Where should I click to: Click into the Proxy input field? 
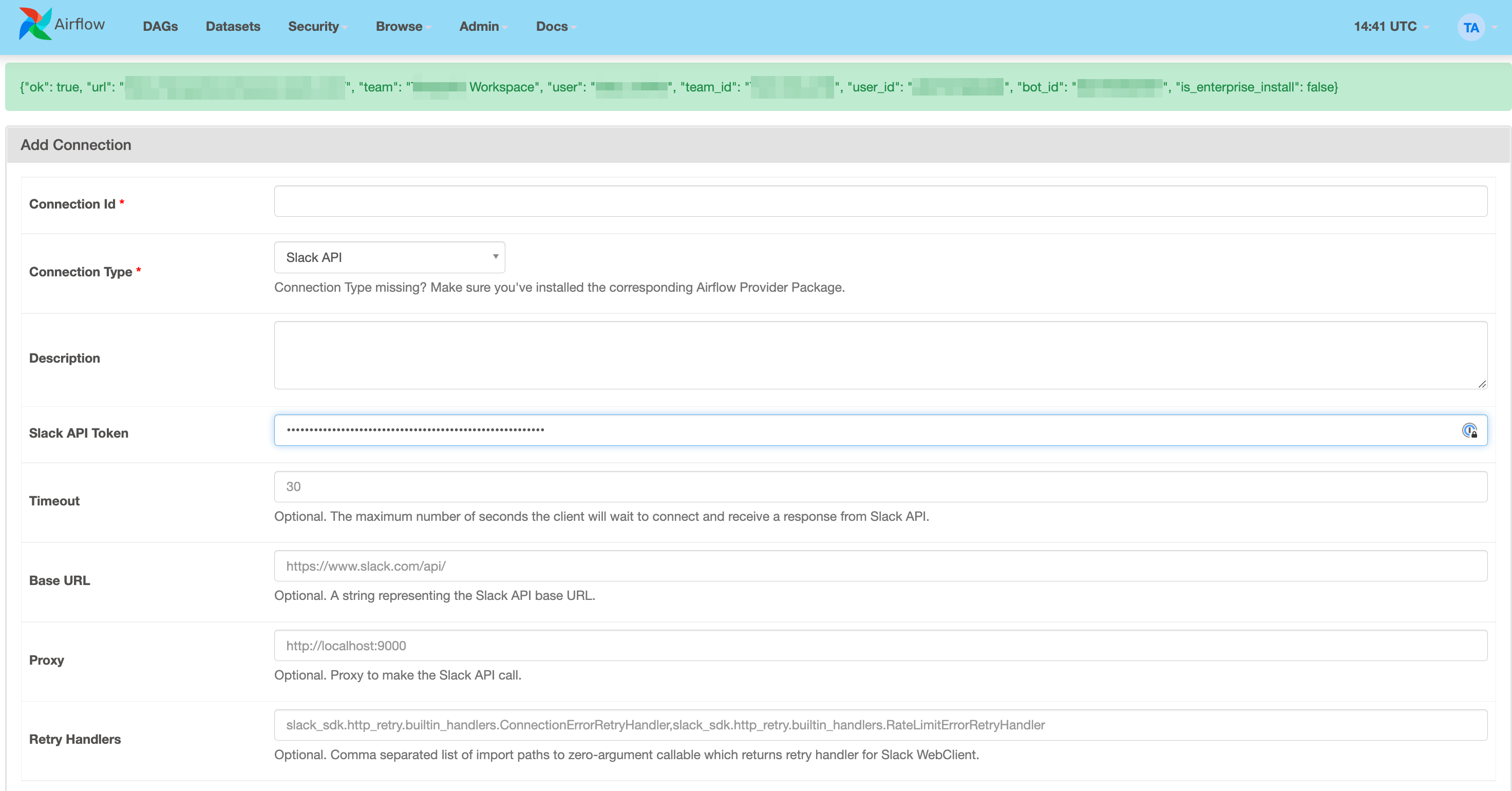[x=880, y=646]
